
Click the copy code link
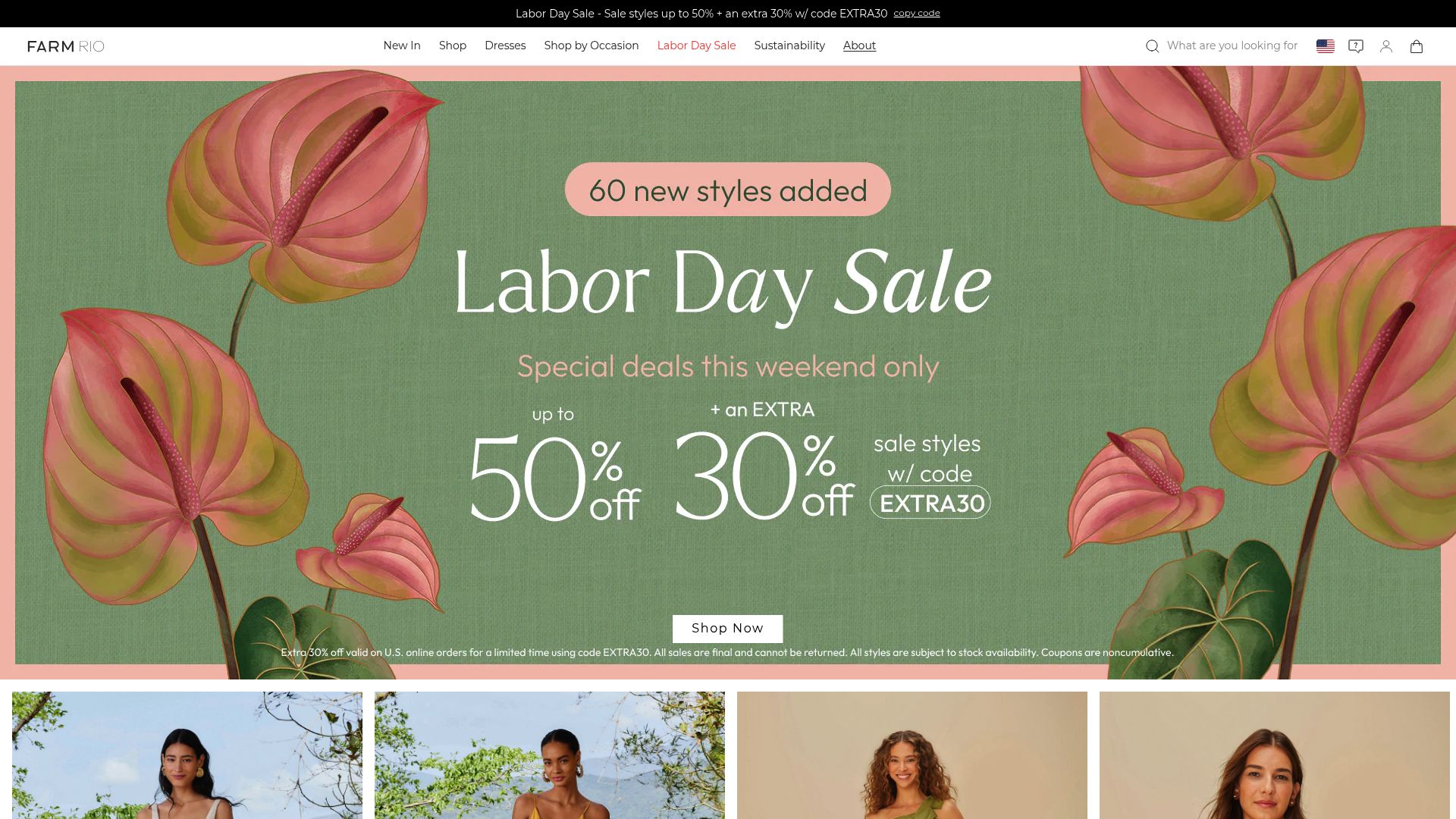pyautogui.click(x=917, y=13)
